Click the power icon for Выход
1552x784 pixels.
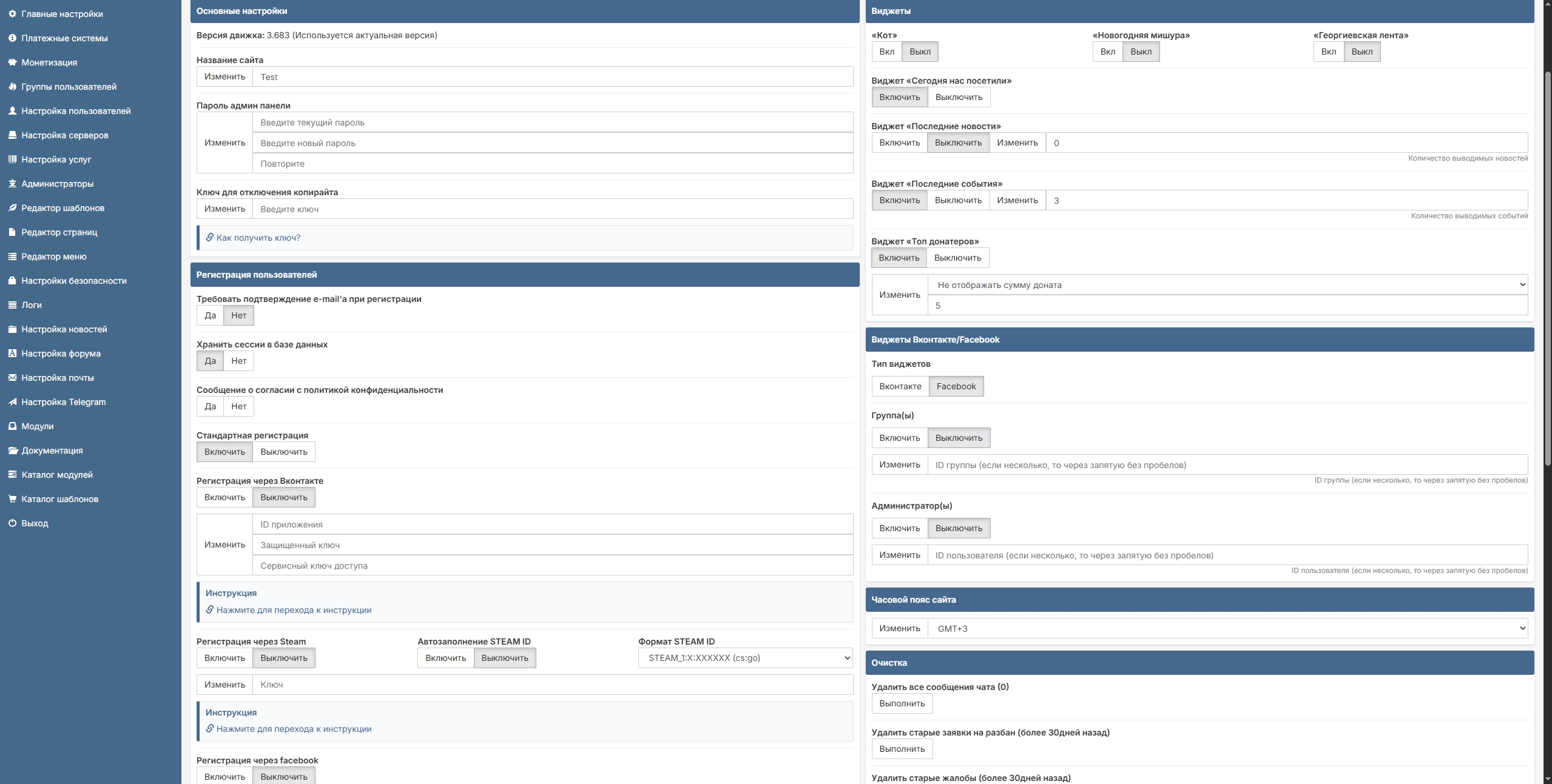pos(12,523)
